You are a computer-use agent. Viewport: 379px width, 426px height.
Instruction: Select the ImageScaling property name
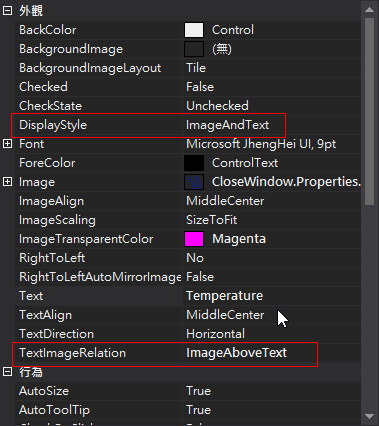57,220
